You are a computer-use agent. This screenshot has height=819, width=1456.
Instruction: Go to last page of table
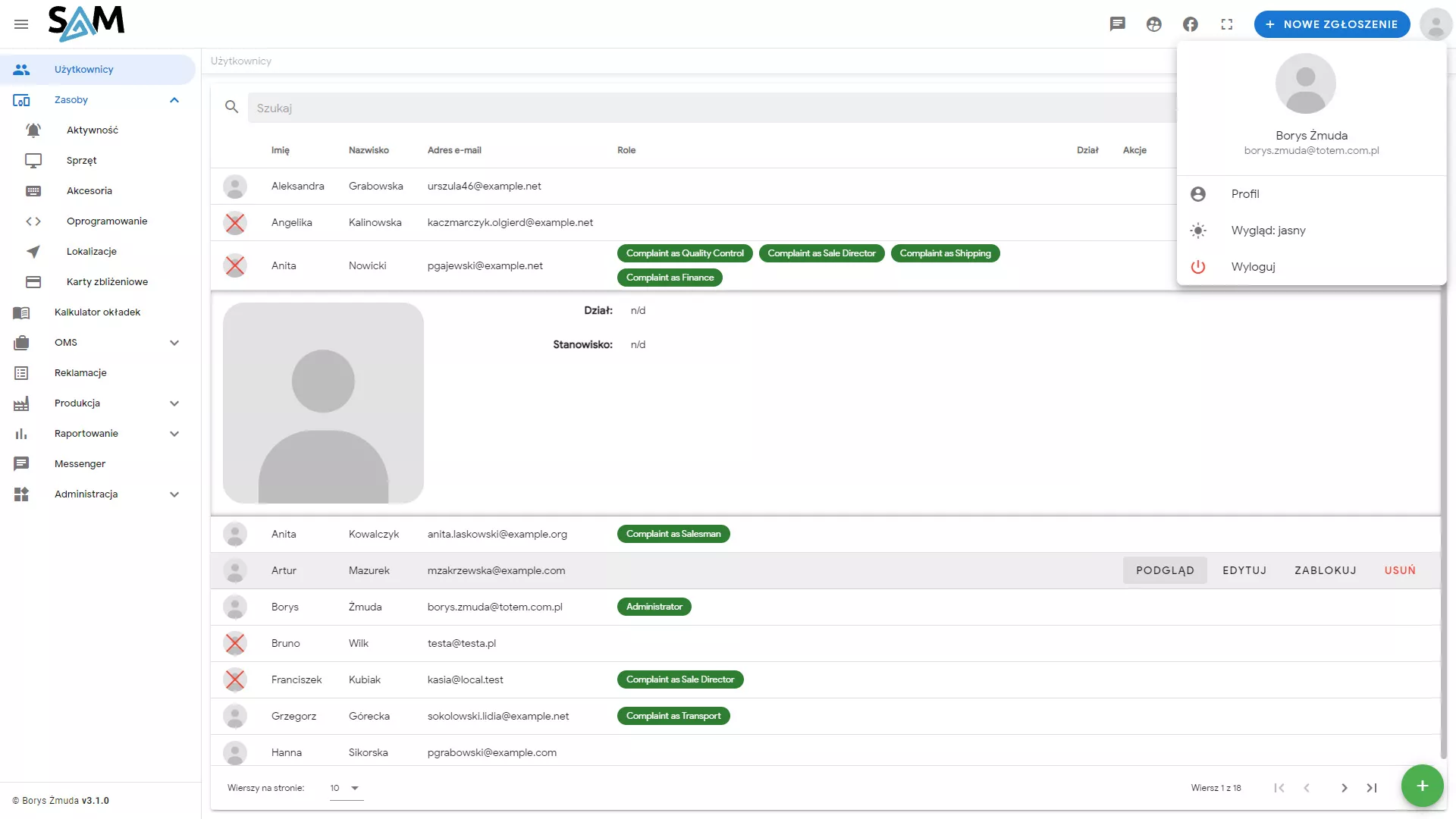point(1372,788)
